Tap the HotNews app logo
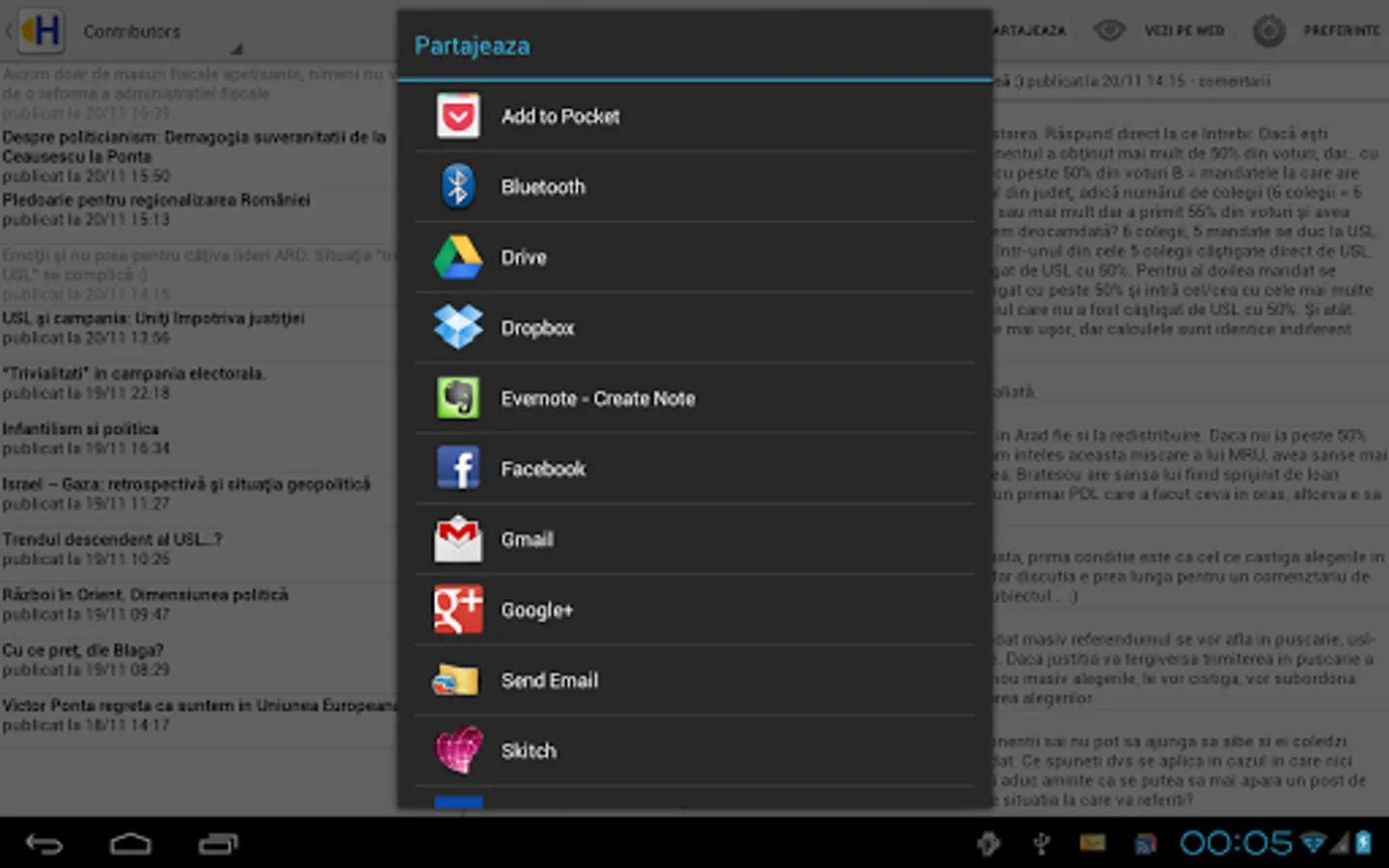1389x868 pixels. (x=41, y=31)
